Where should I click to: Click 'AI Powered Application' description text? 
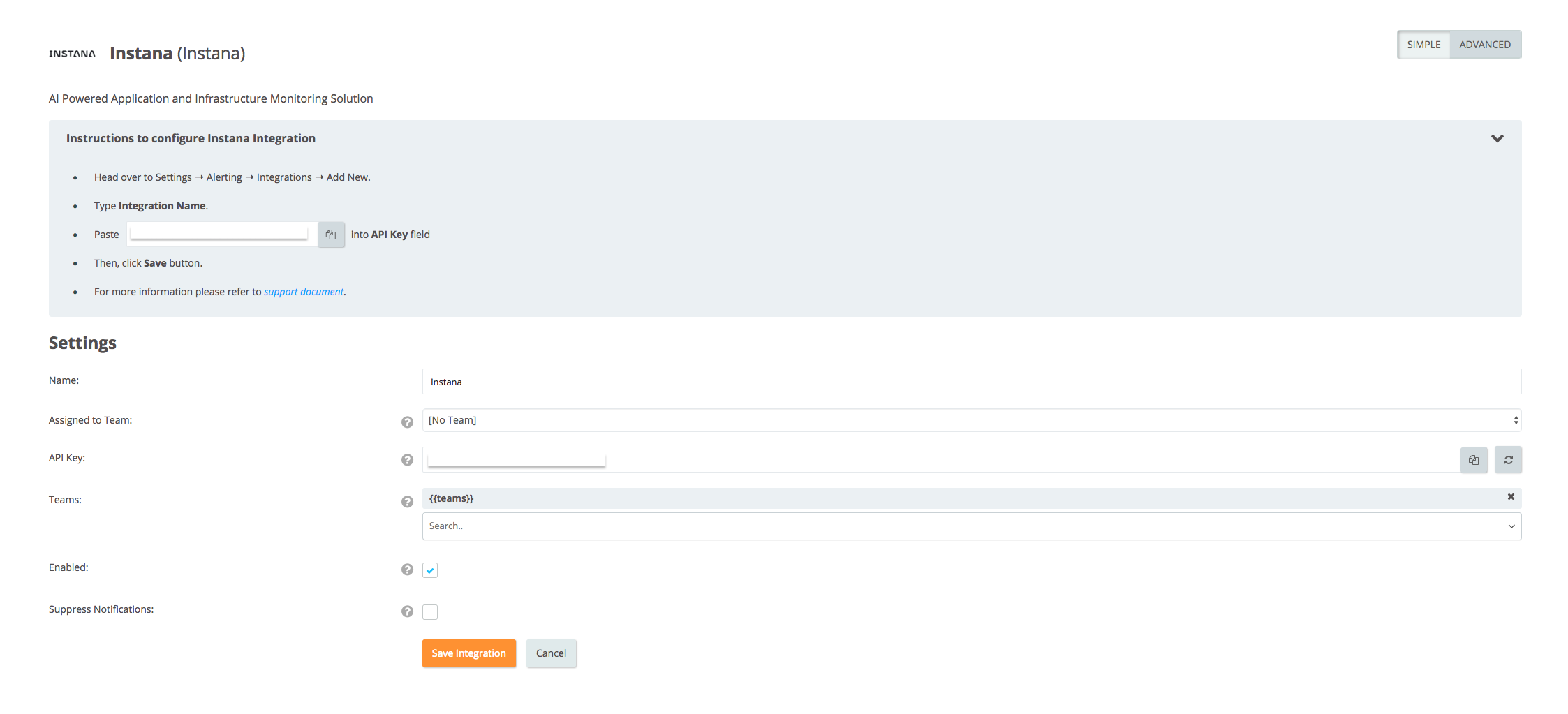pyautogui.click(x=211, y=98)
